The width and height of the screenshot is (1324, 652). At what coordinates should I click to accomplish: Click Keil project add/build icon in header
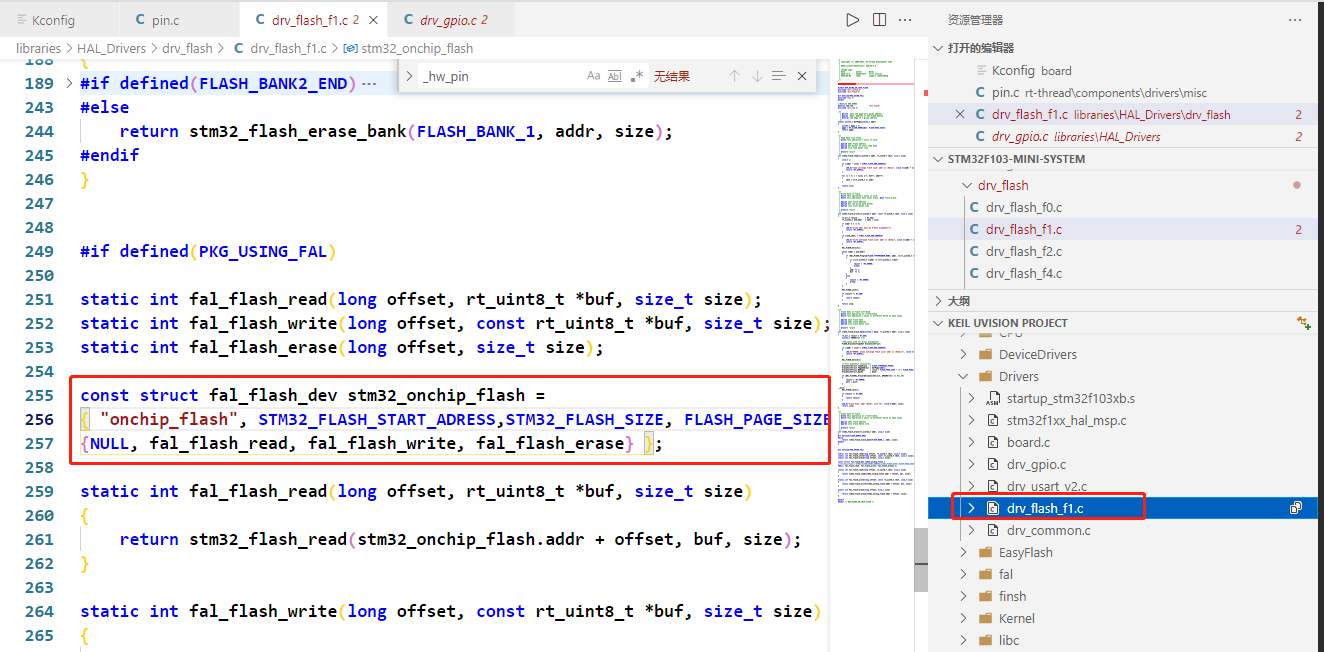click(1303, 323)
